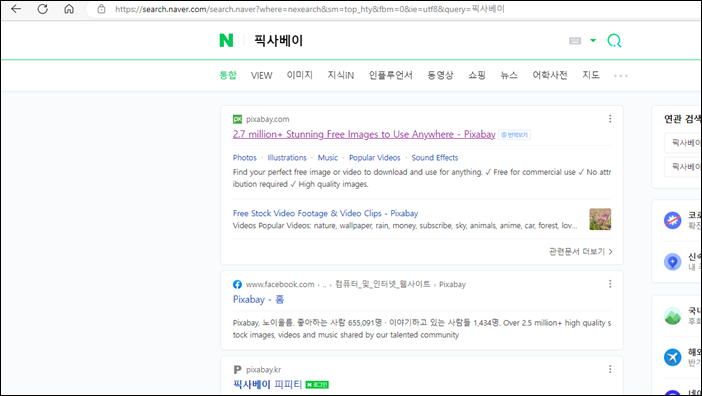Click the green search magnifier icon
702x396 pixels.
click(614, 41)
